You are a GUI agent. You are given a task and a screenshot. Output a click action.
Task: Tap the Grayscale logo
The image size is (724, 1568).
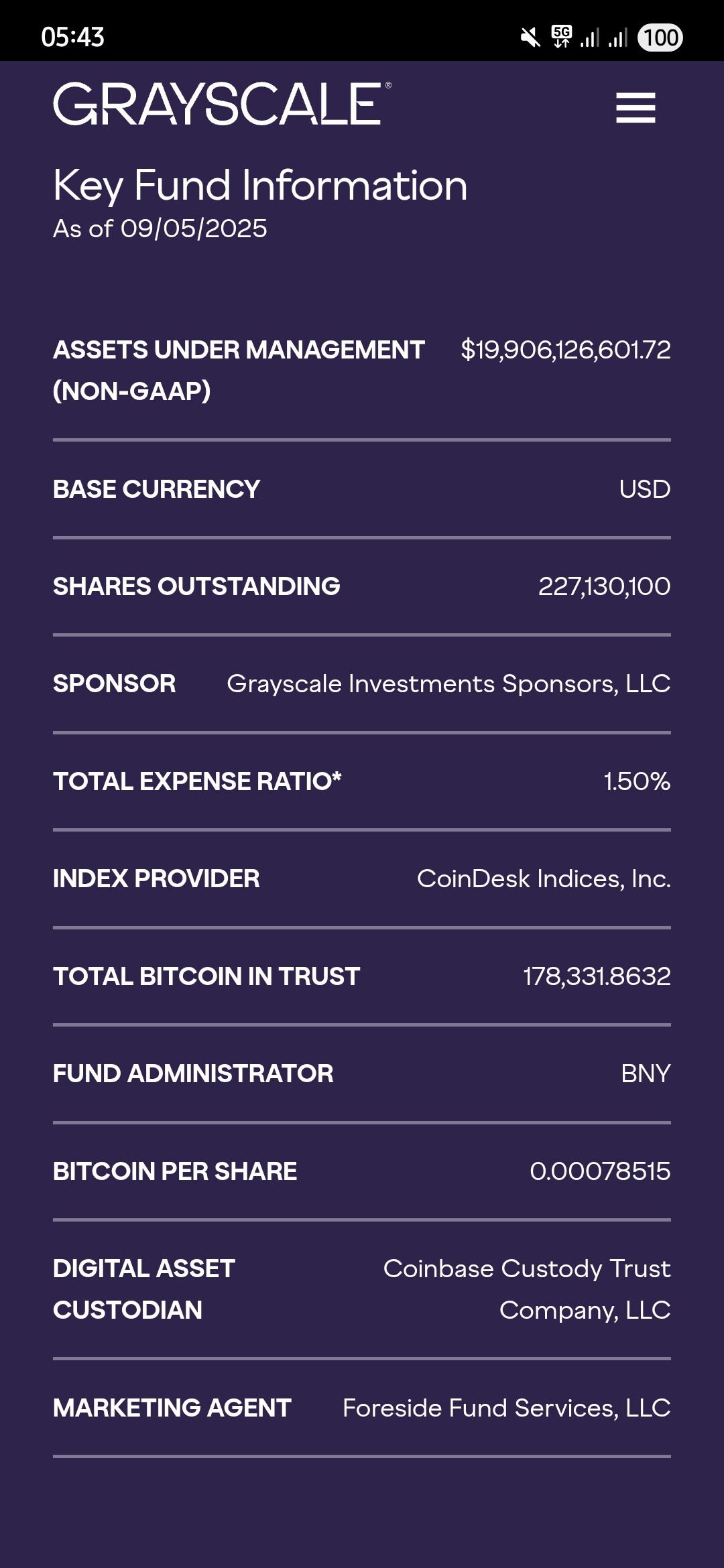click(x=221, y=105)
